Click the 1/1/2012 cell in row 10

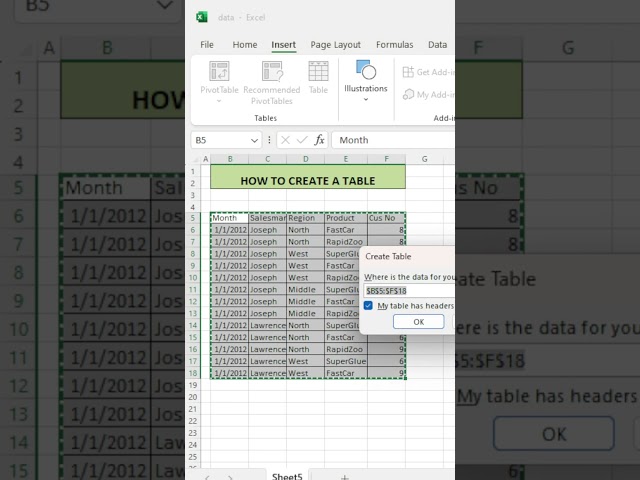pos(229,278)
